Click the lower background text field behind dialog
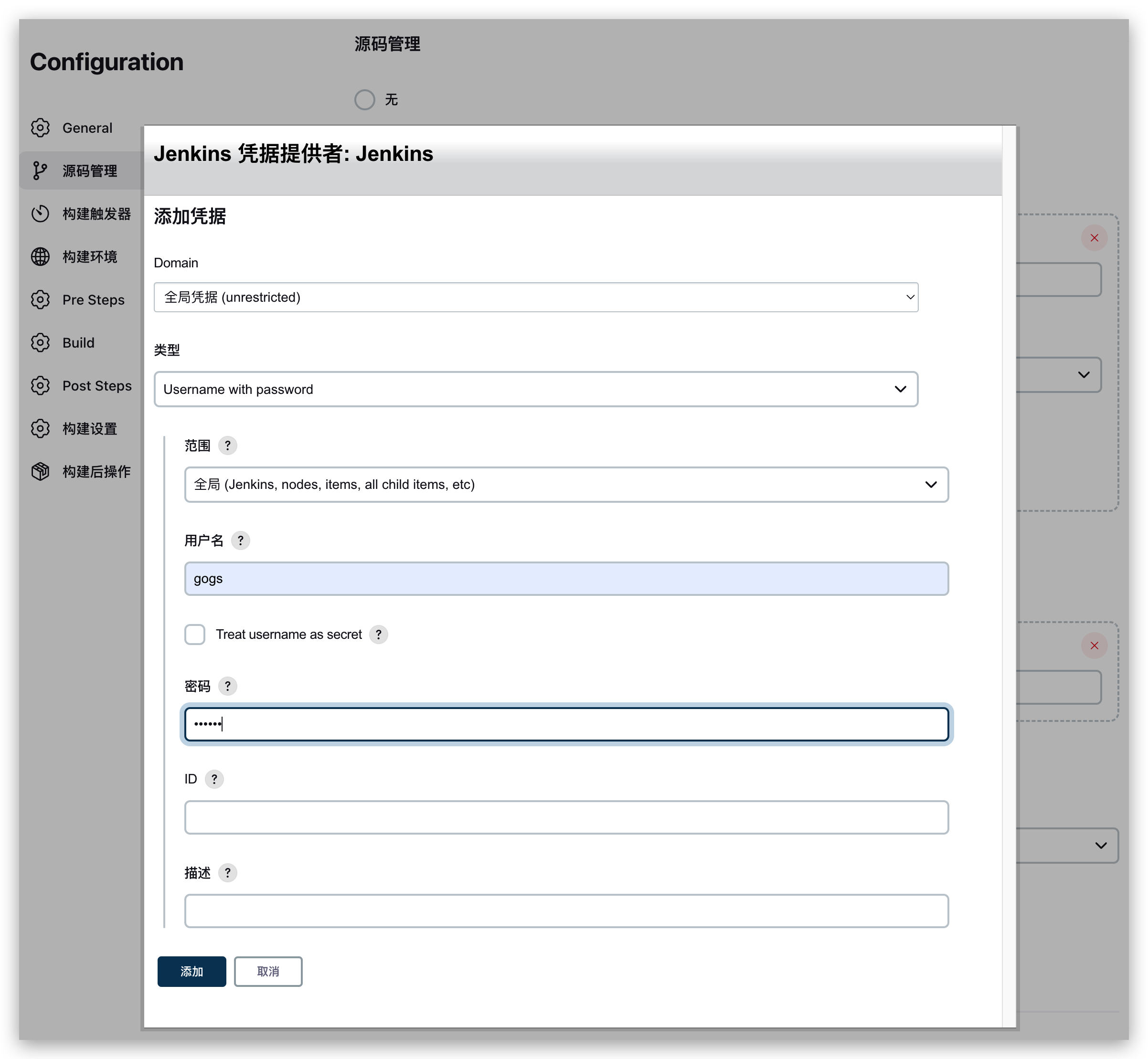The image size is (1148, 1059). [1059, 688]
